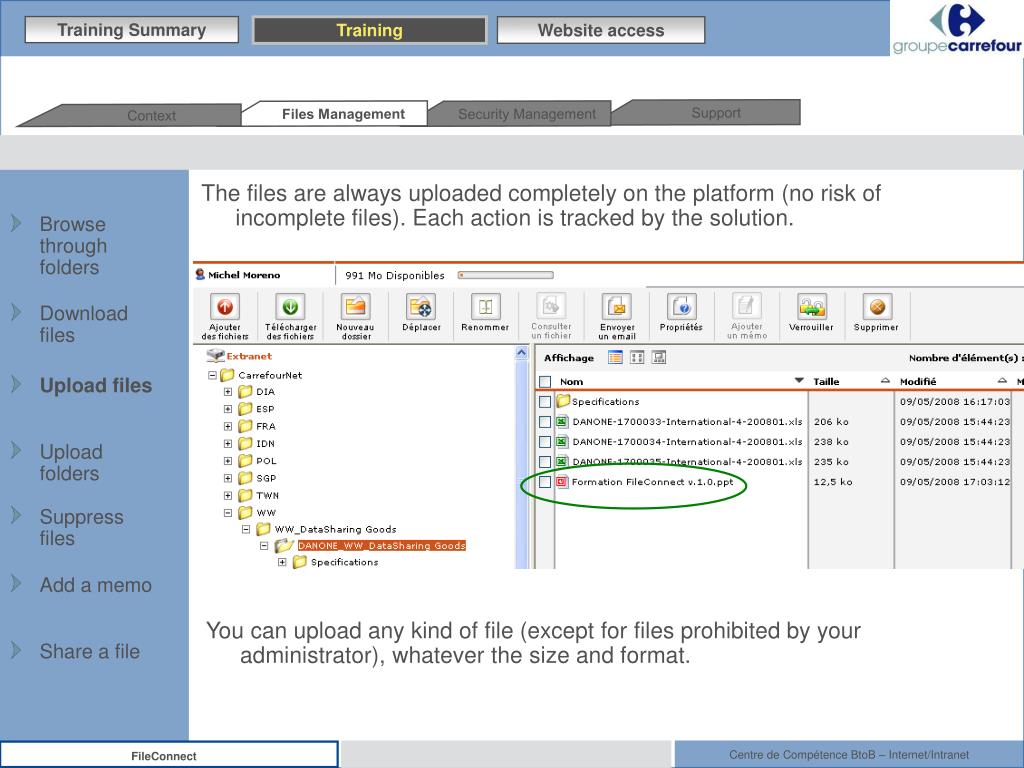Image resolution: width=1024 pixels, height=768 pixels.
Task: Tick the checkbox for Specifications row
Action: click(545, 402)
